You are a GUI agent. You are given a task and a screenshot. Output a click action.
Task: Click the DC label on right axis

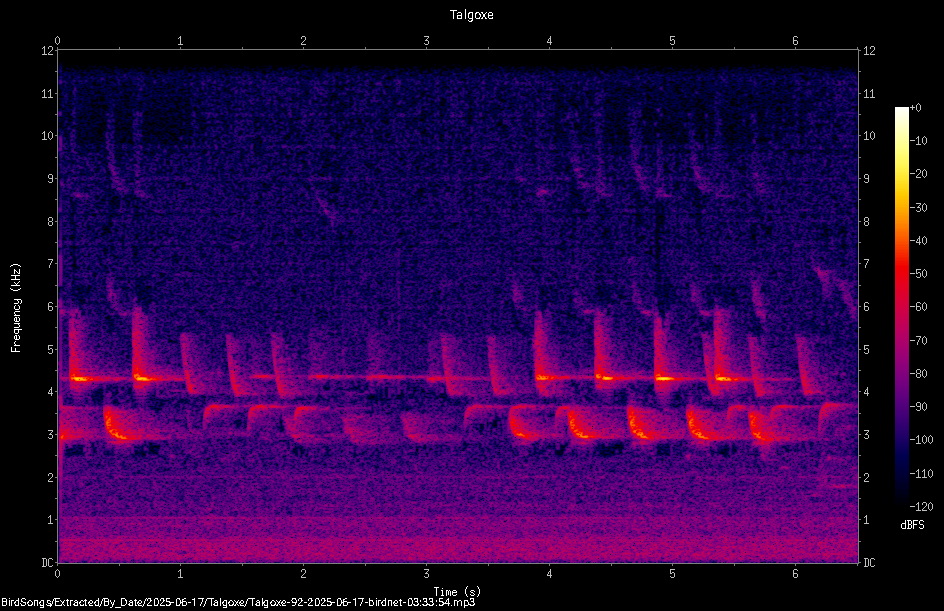click(x=869, y=562)
